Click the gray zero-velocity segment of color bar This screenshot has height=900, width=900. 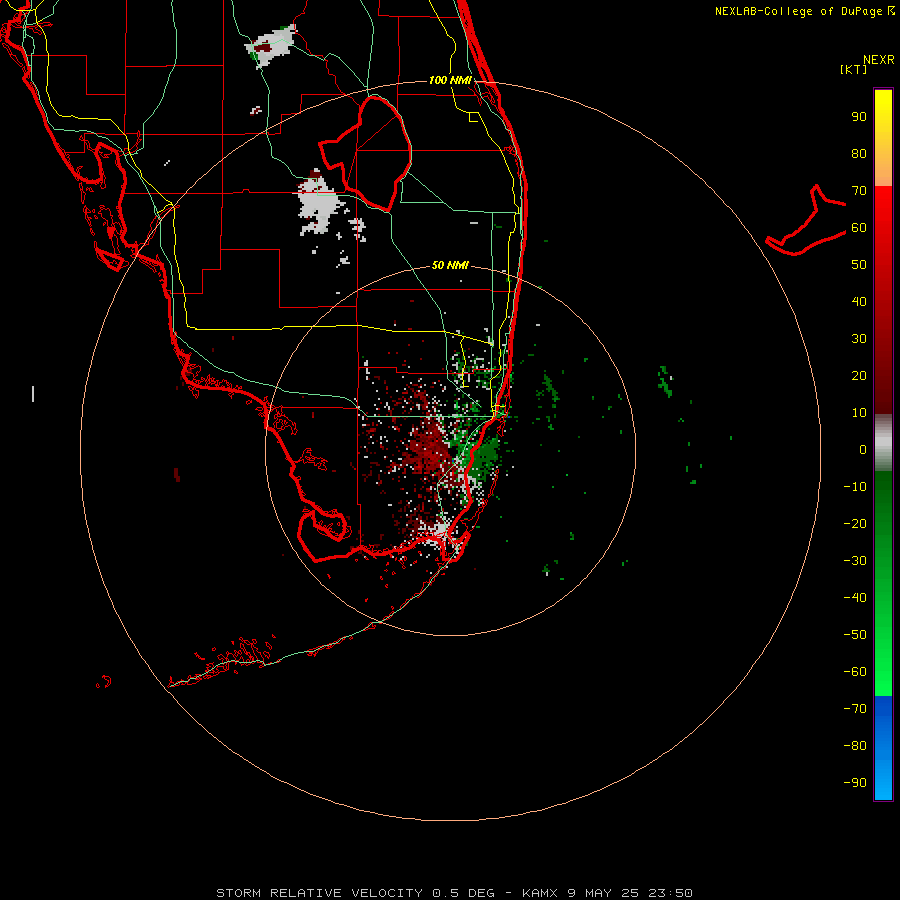click(883, 443)
